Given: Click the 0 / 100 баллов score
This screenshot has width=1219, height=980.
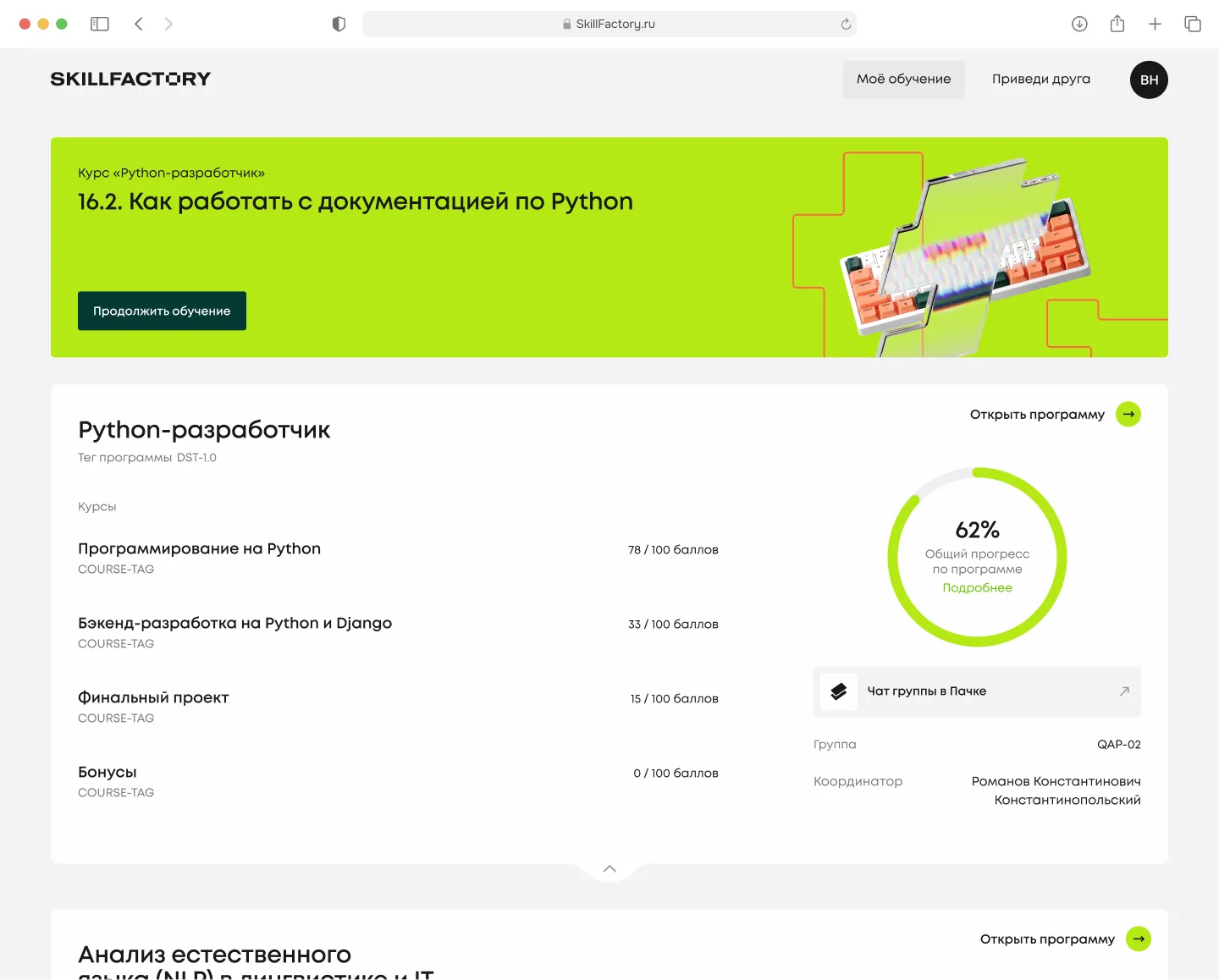Looking at the screenshot, I should click(676, 774).
